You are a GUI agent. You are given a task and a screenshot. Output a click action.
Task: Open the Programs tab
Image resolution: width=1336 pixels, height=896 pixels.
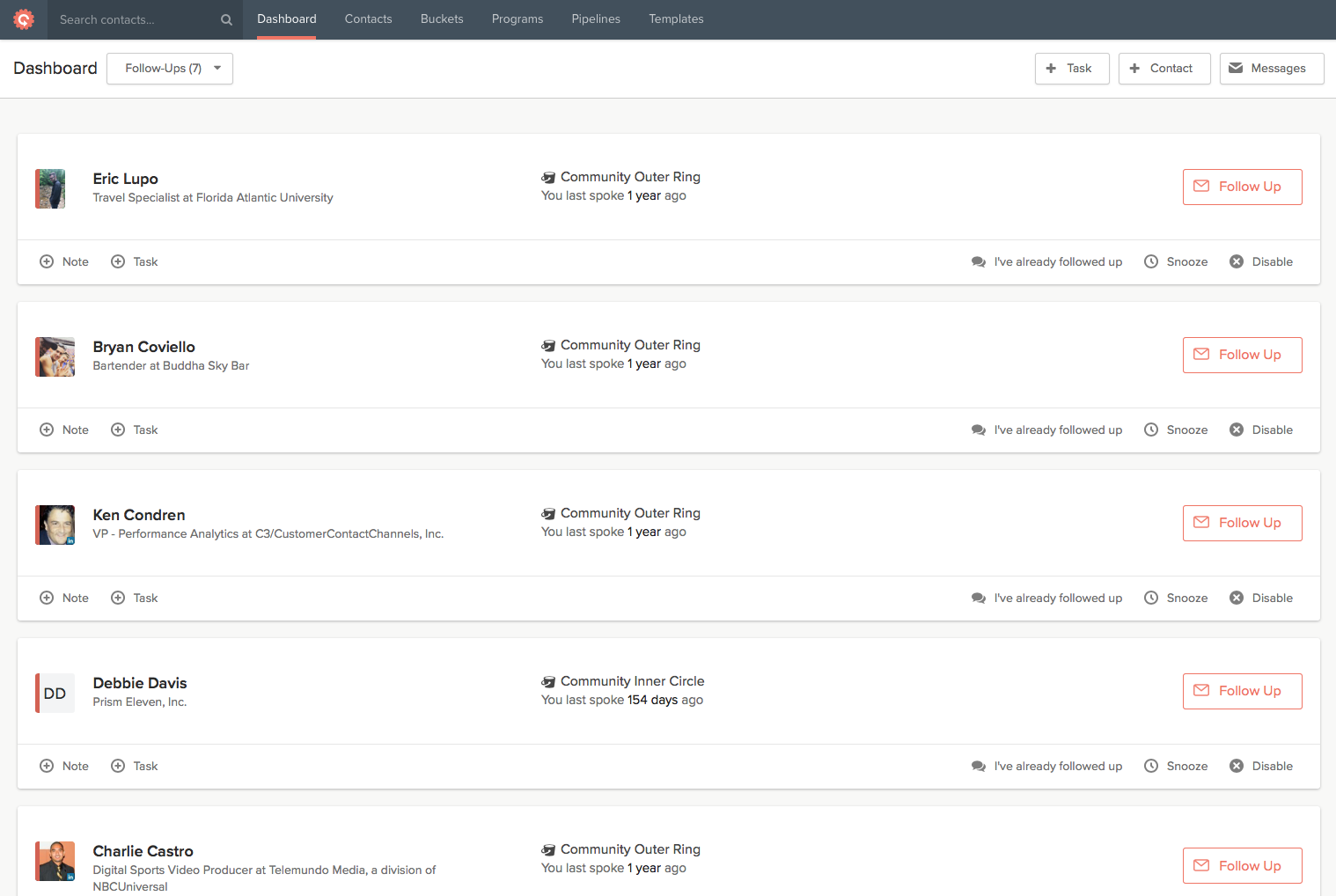(x=518, y=18)
